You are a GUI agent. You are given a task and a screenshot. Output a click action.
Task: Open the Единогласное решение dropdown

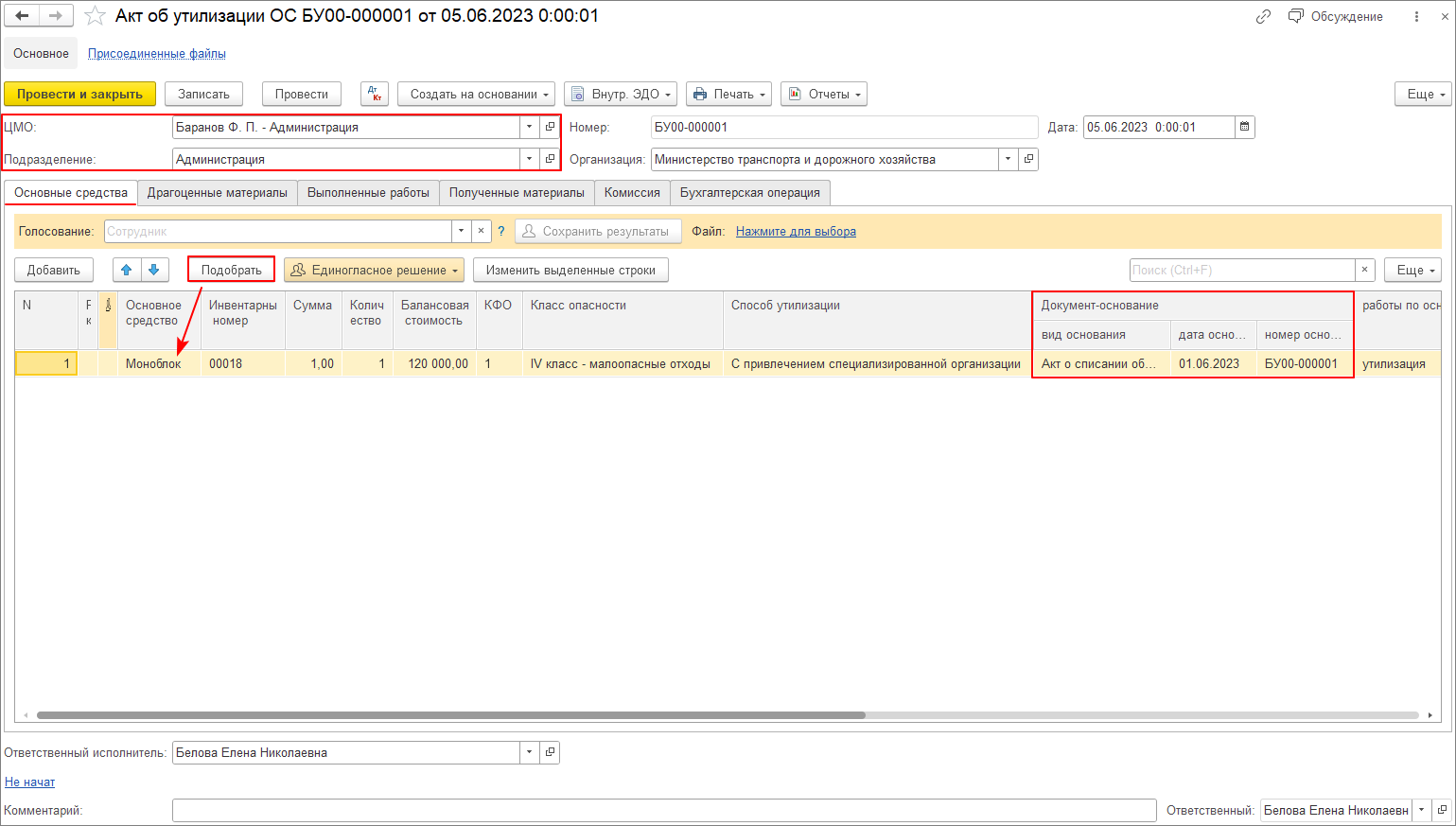(374, 270)
